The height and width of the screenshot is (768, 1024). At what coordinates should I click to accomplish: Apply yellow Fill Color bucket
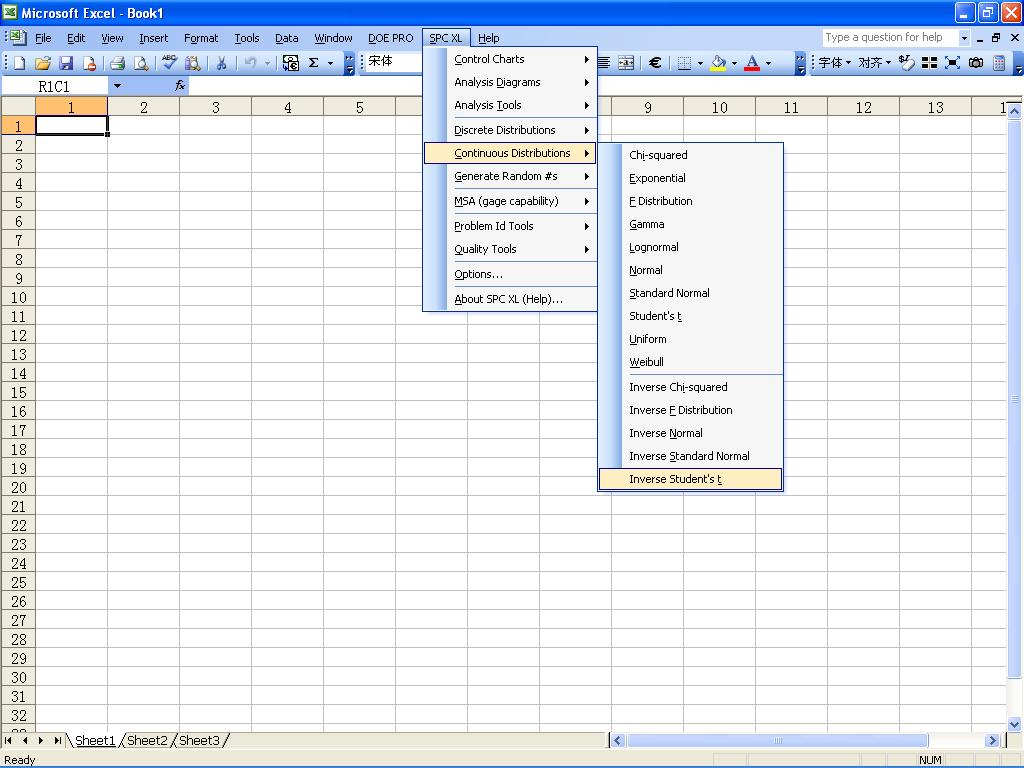[x=718, y=63]
